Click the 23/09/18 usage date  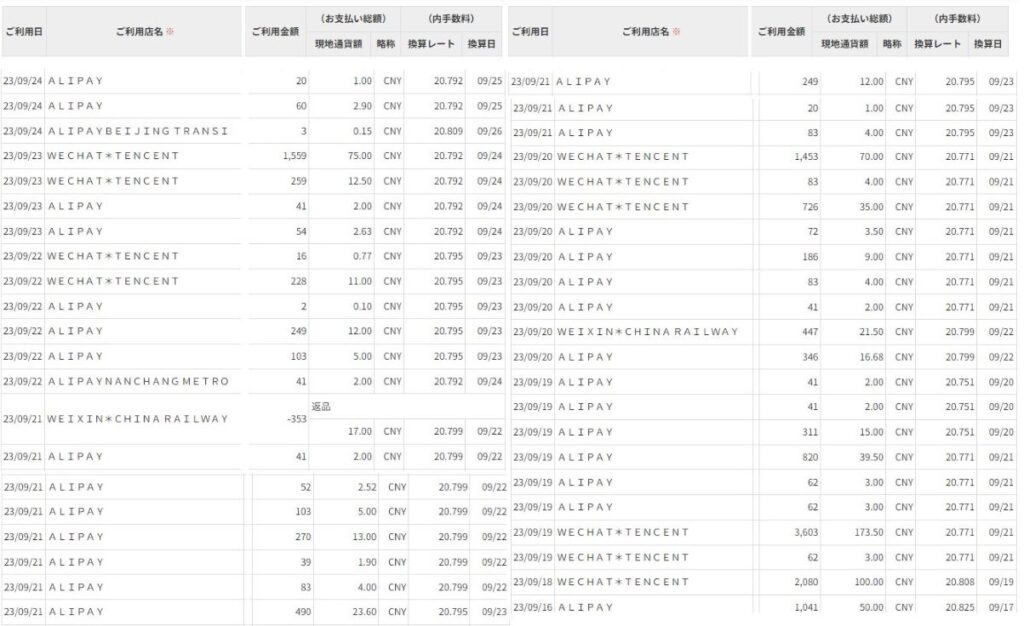coord(530,582)
